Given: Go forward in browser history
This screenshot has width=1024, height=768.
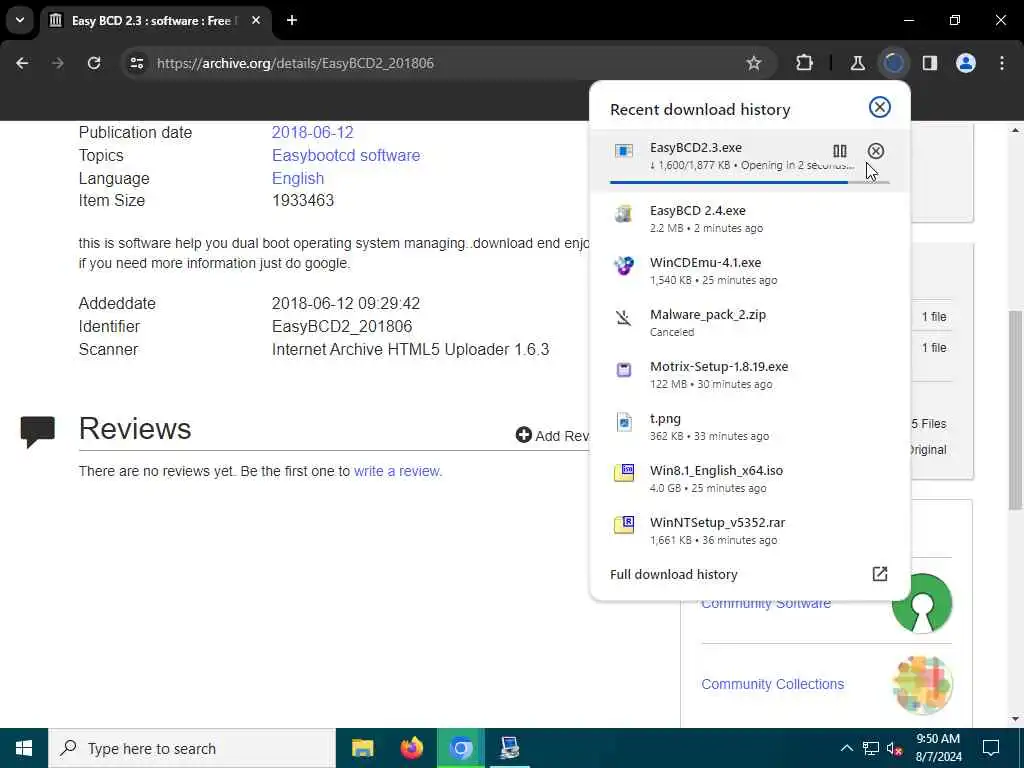Looking at the screenshot, I should click(58, 63).
